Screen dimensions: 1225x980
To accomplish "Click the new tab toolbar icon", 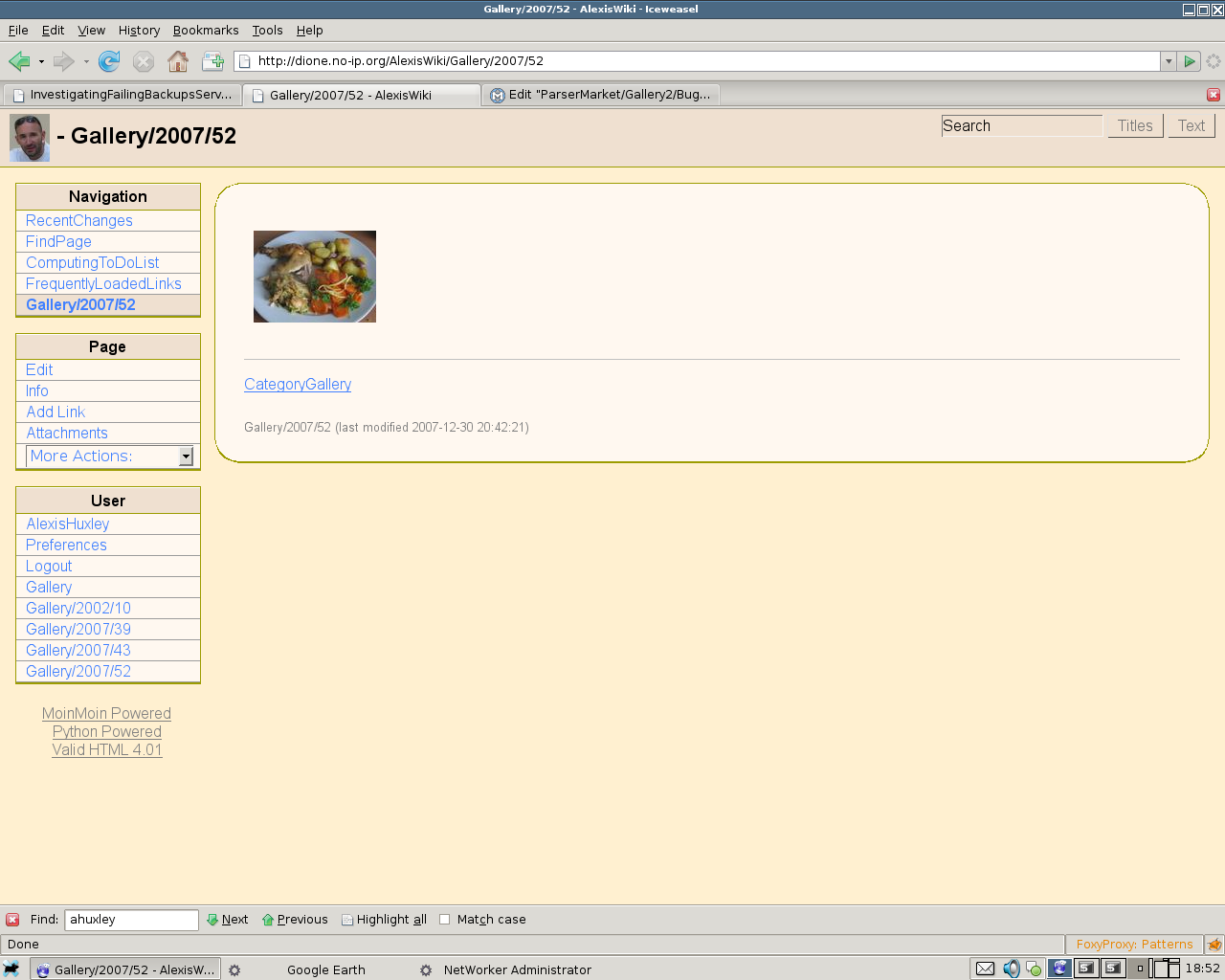I will coord(212,61).
